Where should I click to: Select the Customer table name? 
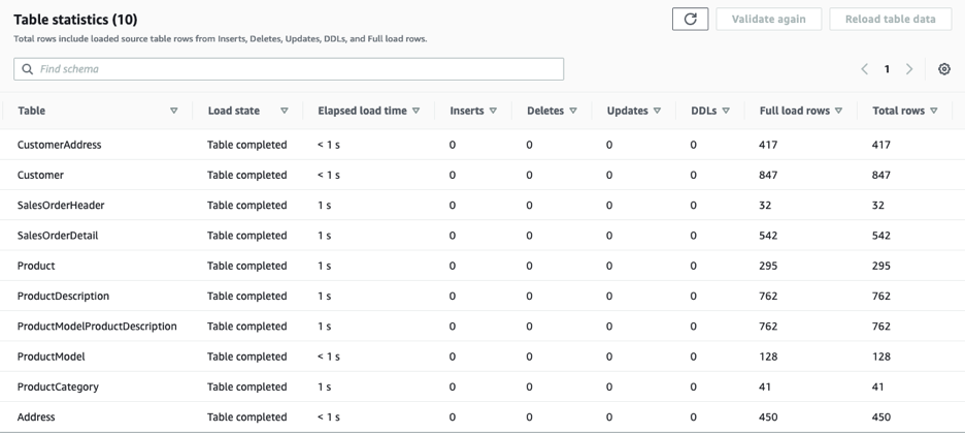[x=40, y=175]
